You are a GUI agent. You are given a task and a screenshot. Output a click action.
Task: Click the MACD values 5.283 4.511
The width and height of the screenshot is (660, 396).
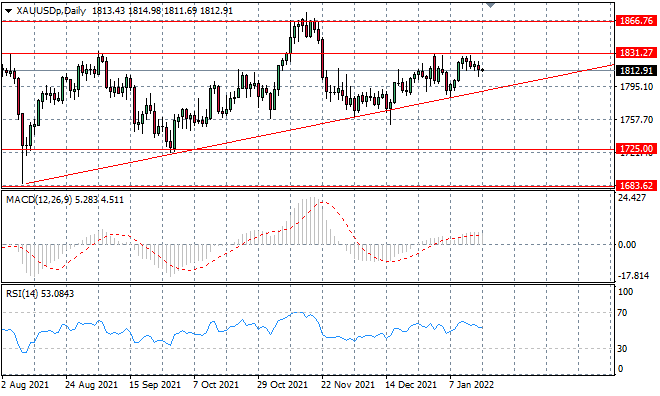click(x=99, y=199)
